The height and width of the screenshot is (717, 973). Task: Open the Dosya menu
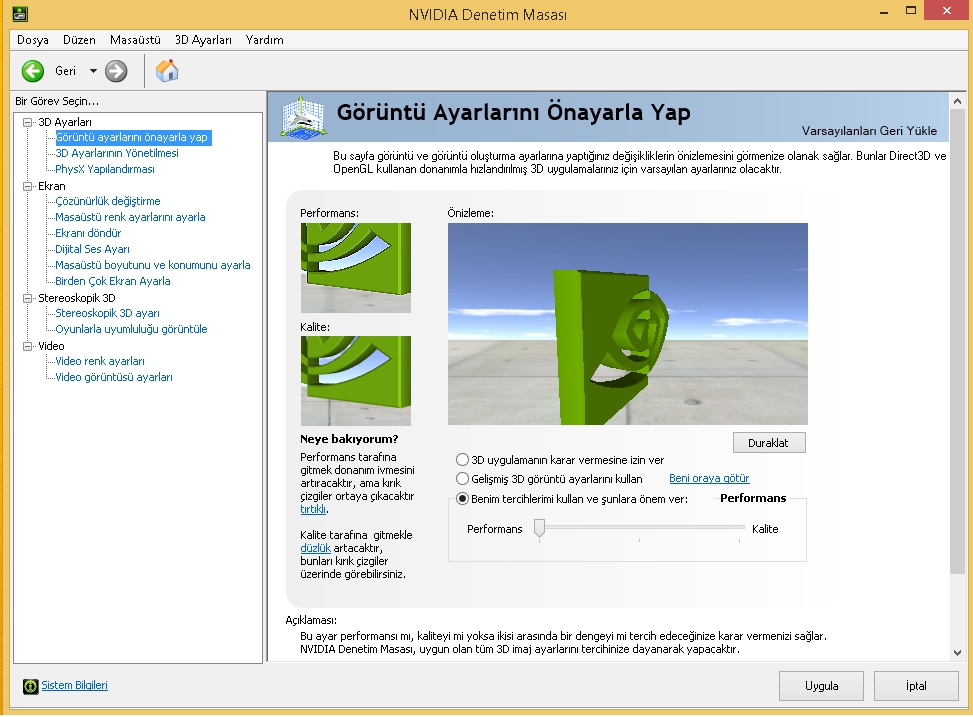[33, 40]
